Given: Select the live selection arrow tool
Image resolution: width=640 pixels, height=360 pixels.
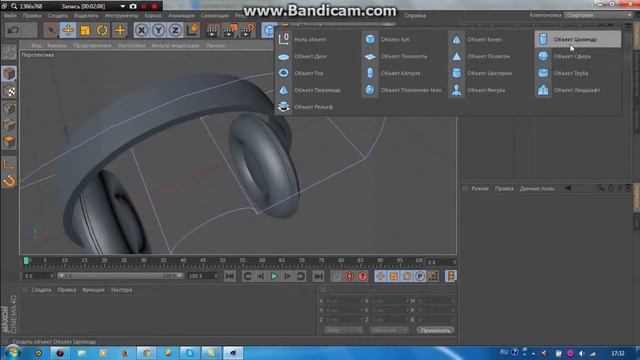Looking at the screenshot, I should pyautogui.click(x=51, y=30).
